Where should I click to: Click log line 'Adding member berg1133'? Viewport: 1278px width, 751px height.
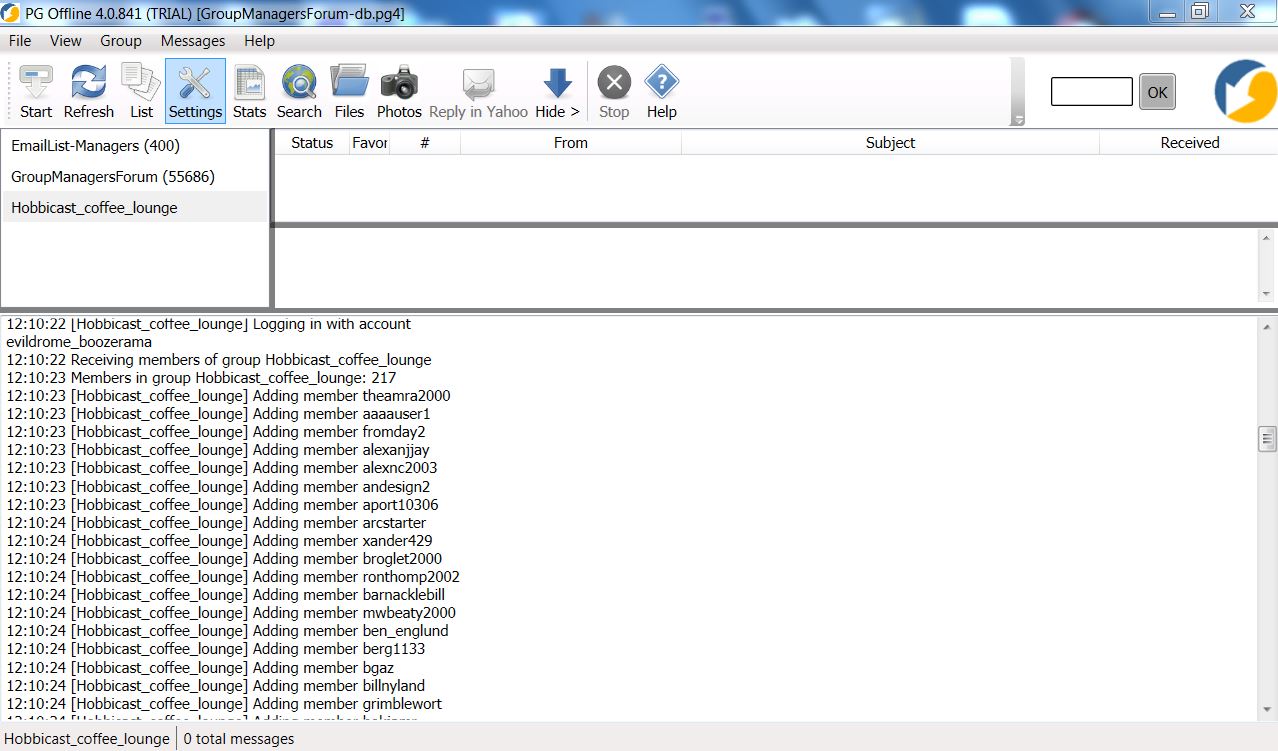pos(216,649)
